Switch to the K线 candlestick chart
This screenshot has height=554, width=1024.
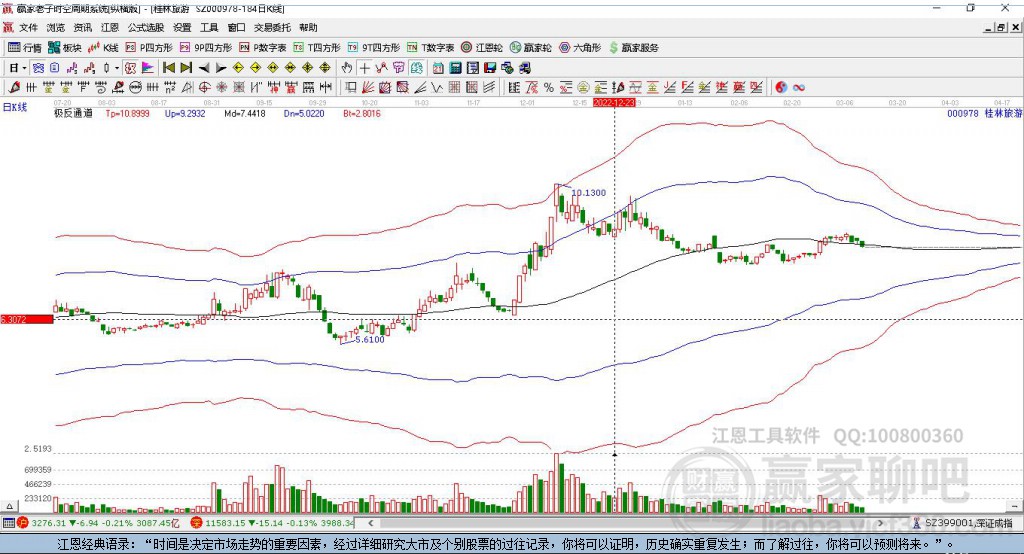pos(103,48)
